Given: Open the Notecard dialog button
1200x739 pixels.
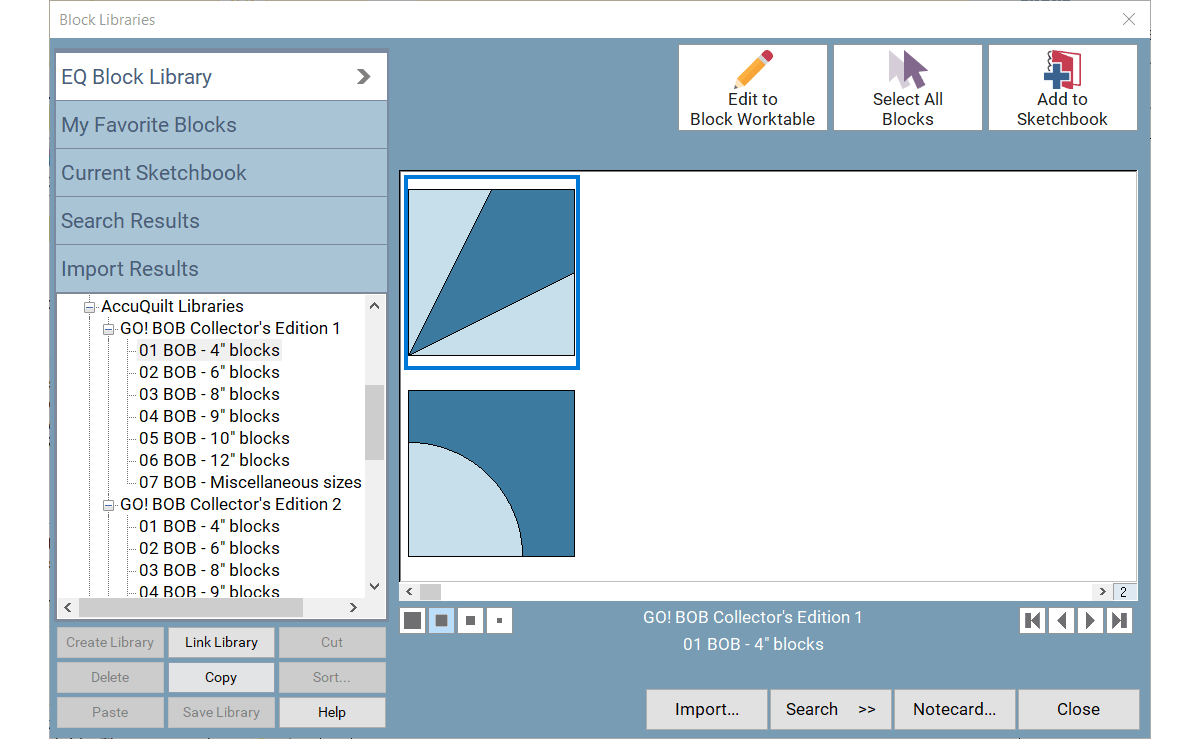Looking at the screenshot, I should pyautogui.click(x=954, y=709).
